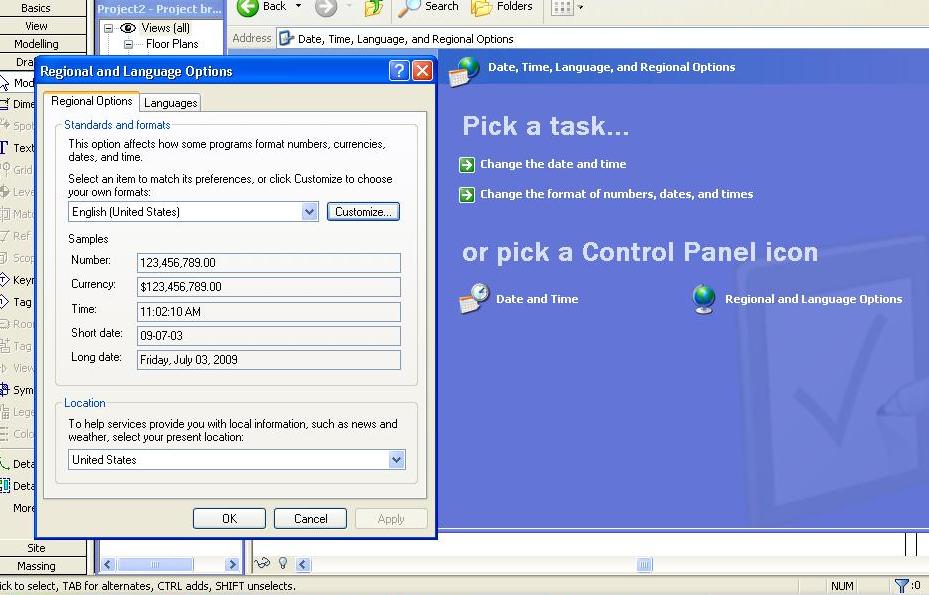This screenshot has width=929, height=595.
Task: Open Regional and Language Options Control Panel link
Action: pyautogui.click(x=813, y=299)
